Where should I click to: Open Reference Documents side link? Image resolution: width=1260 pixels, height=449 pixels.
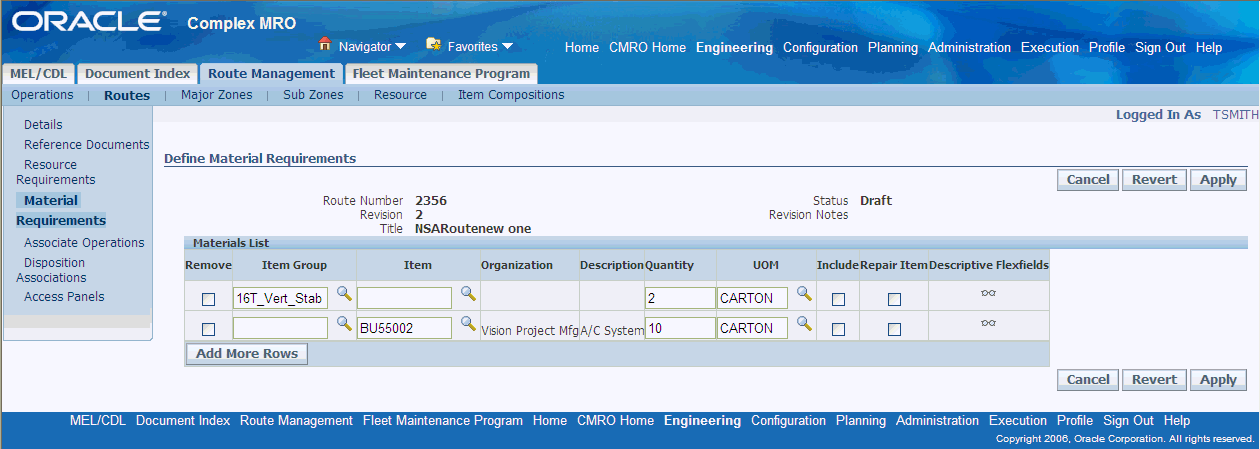pos(87,145)
